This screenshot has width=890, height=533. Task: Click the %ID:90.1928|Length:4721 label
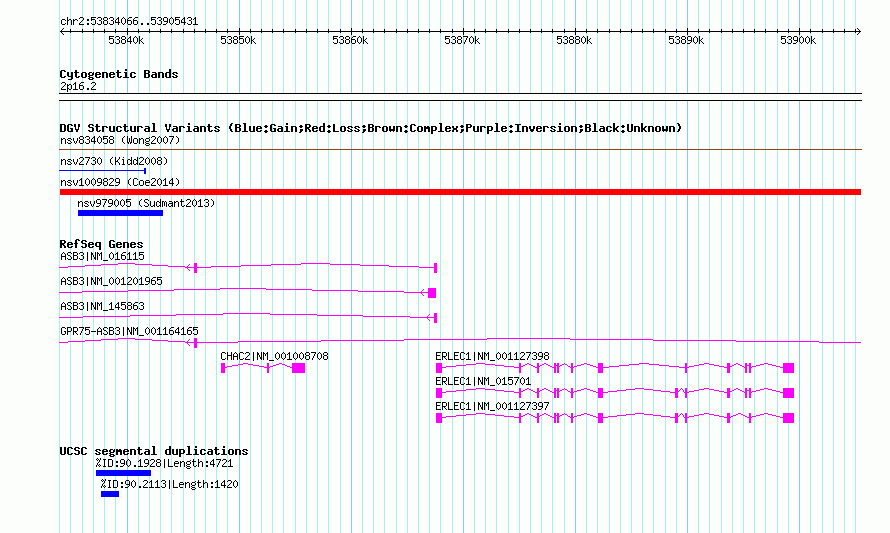(x=165, y=464)
